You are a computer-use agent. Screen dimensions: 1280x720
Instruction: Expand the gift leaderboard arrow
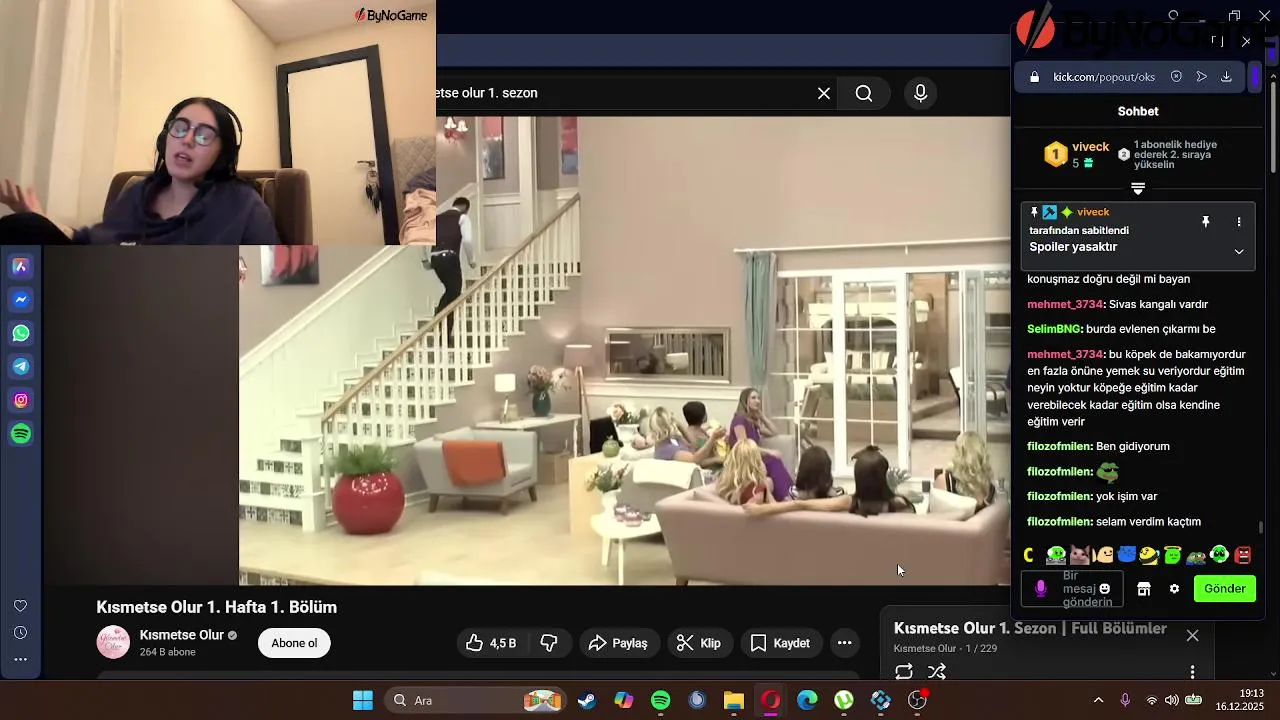coord(1138,189)
